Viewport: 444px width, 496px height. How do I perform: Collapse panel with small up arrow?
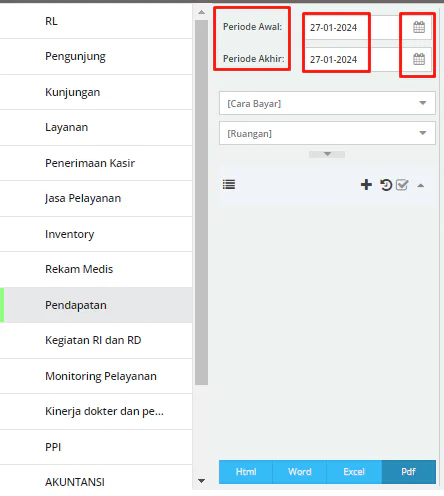[421, 186]
